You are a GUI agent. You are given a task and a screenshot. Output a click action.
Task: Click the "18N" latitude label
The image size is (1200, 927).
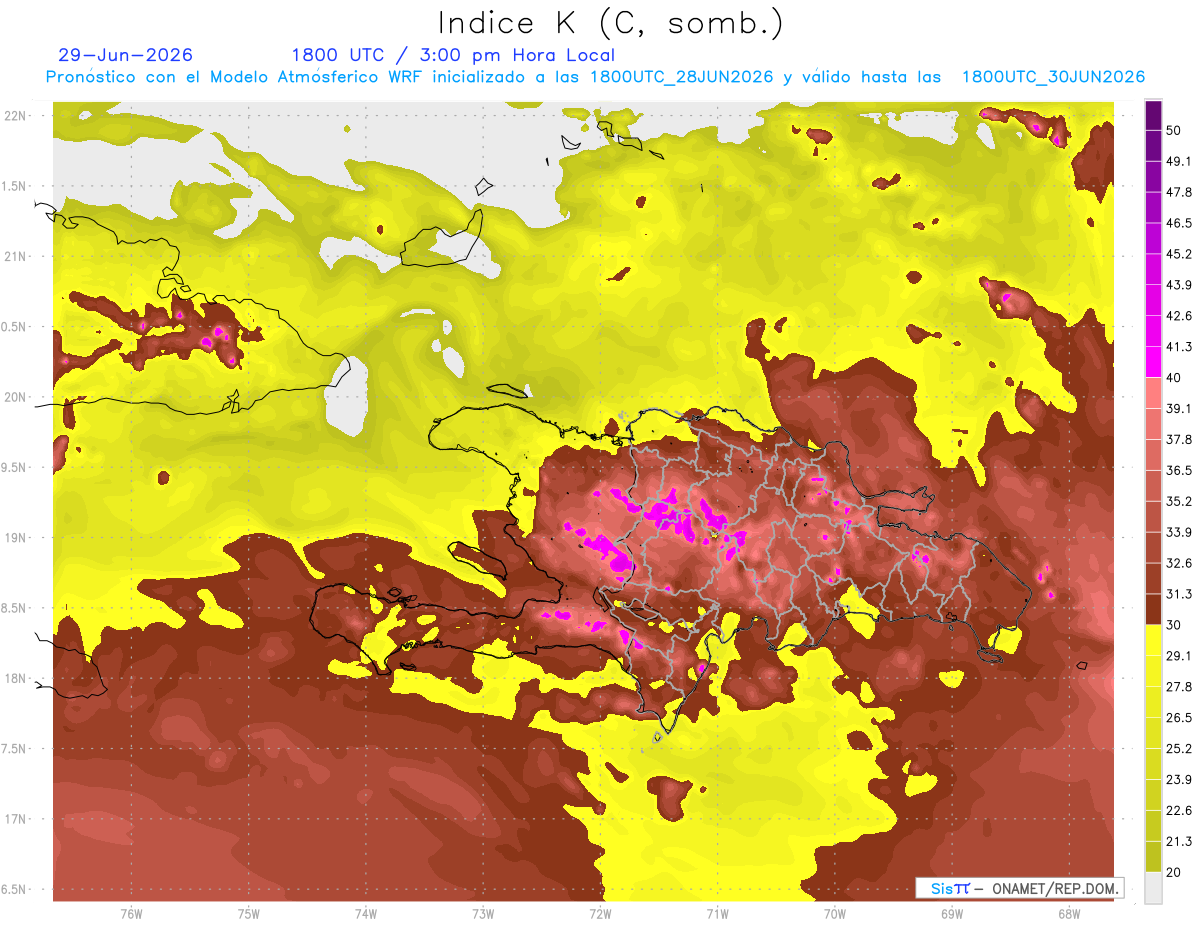point(15,679)
